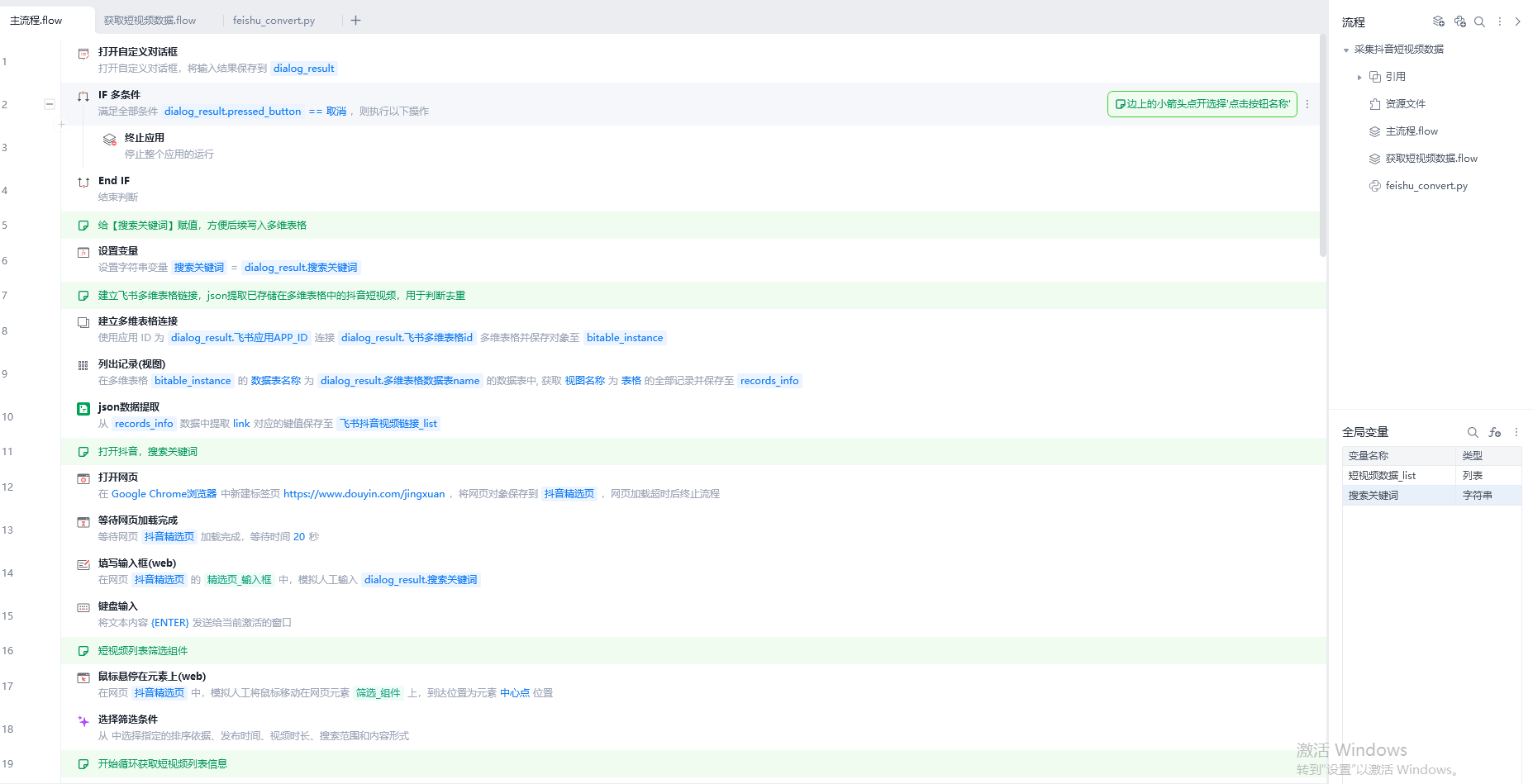Click the 设置变量 step icon

[x=83, y=253]
